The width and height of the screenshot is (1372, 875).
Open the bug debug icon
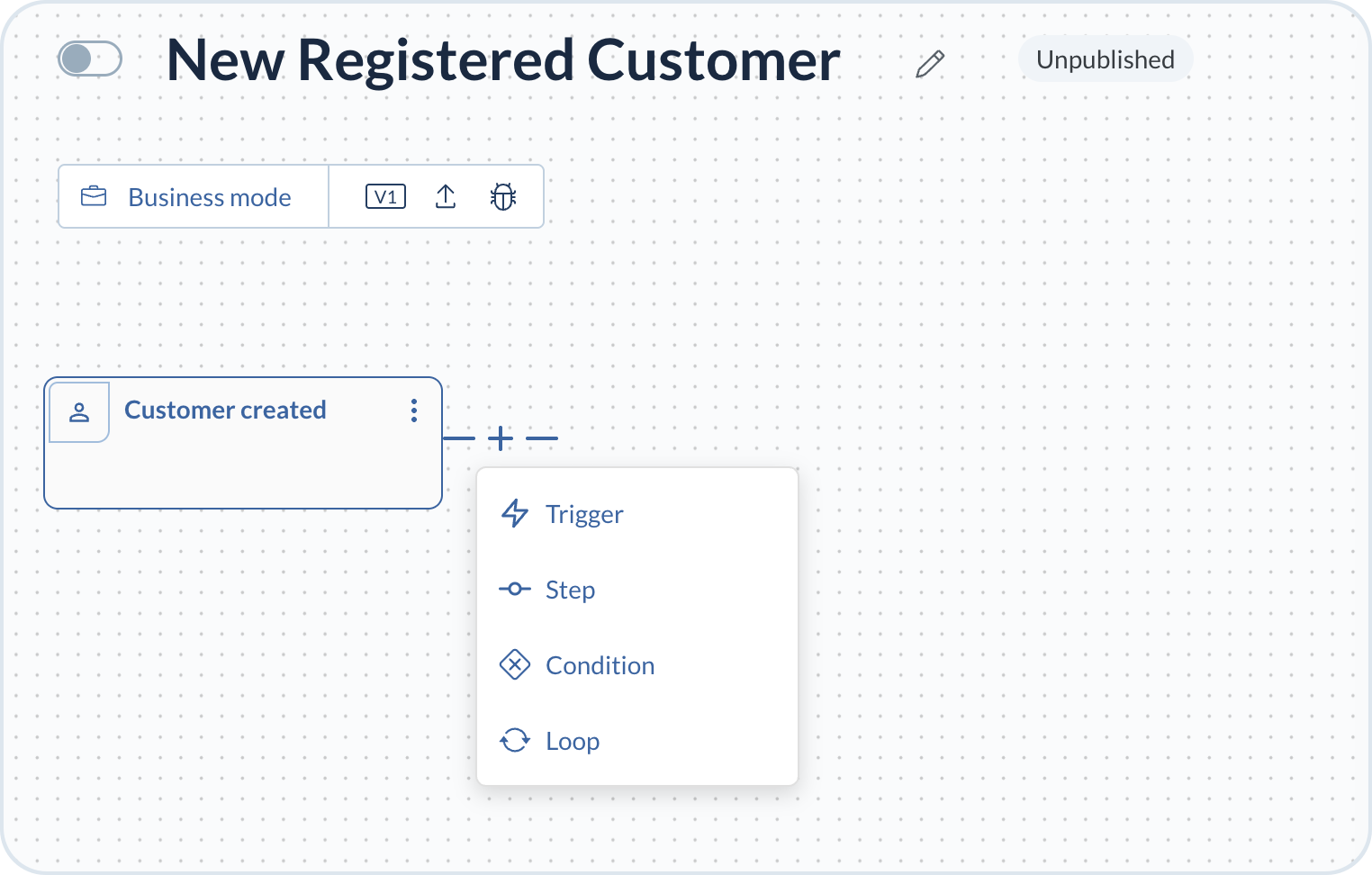click(503, 196)
